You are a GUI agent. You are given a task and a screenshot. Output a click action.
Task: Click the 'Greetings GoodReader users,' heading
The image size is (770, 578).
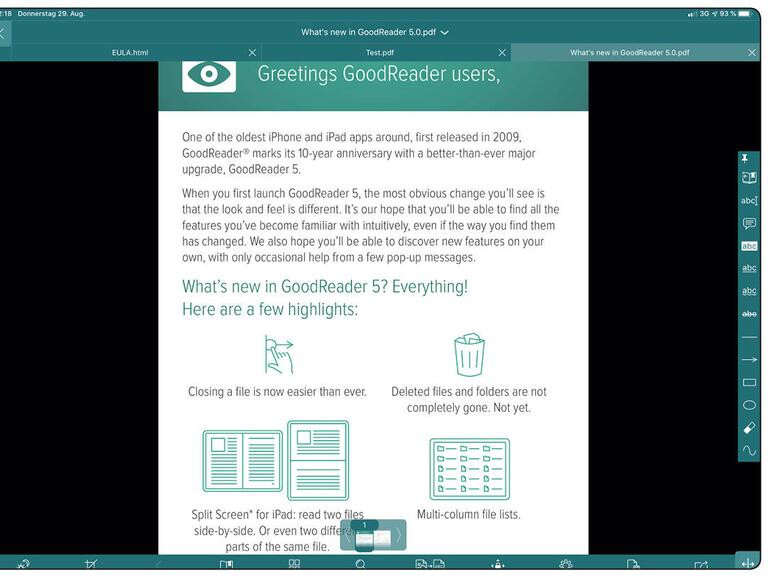pos(379,74)
